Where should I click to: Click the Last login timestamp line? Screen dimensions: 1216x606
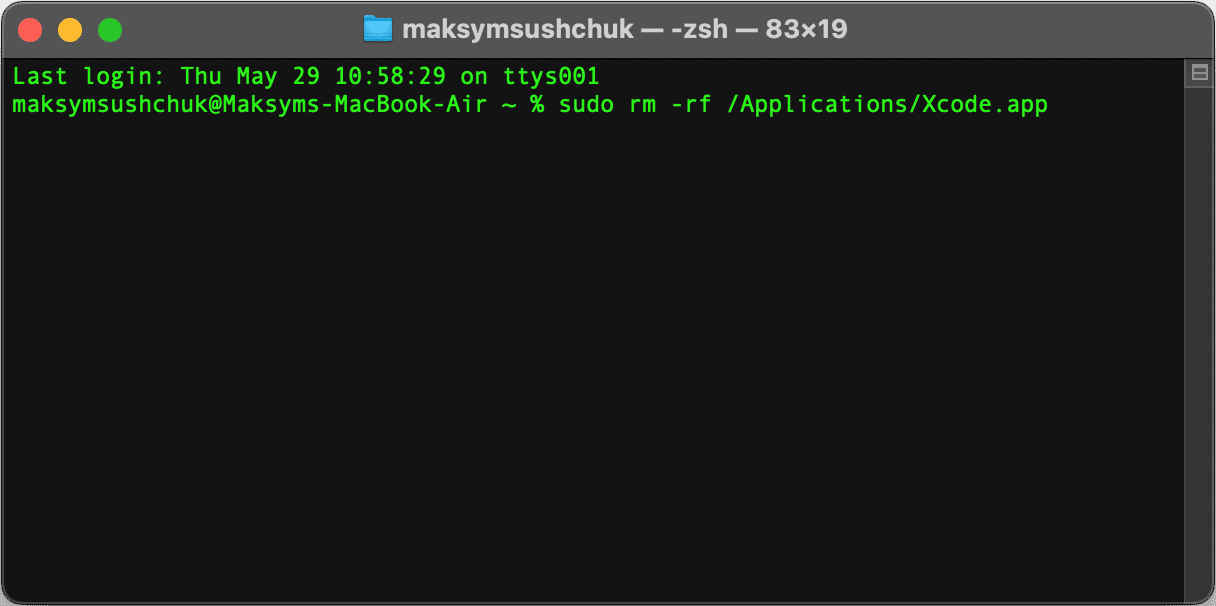(x=300, y=76)
